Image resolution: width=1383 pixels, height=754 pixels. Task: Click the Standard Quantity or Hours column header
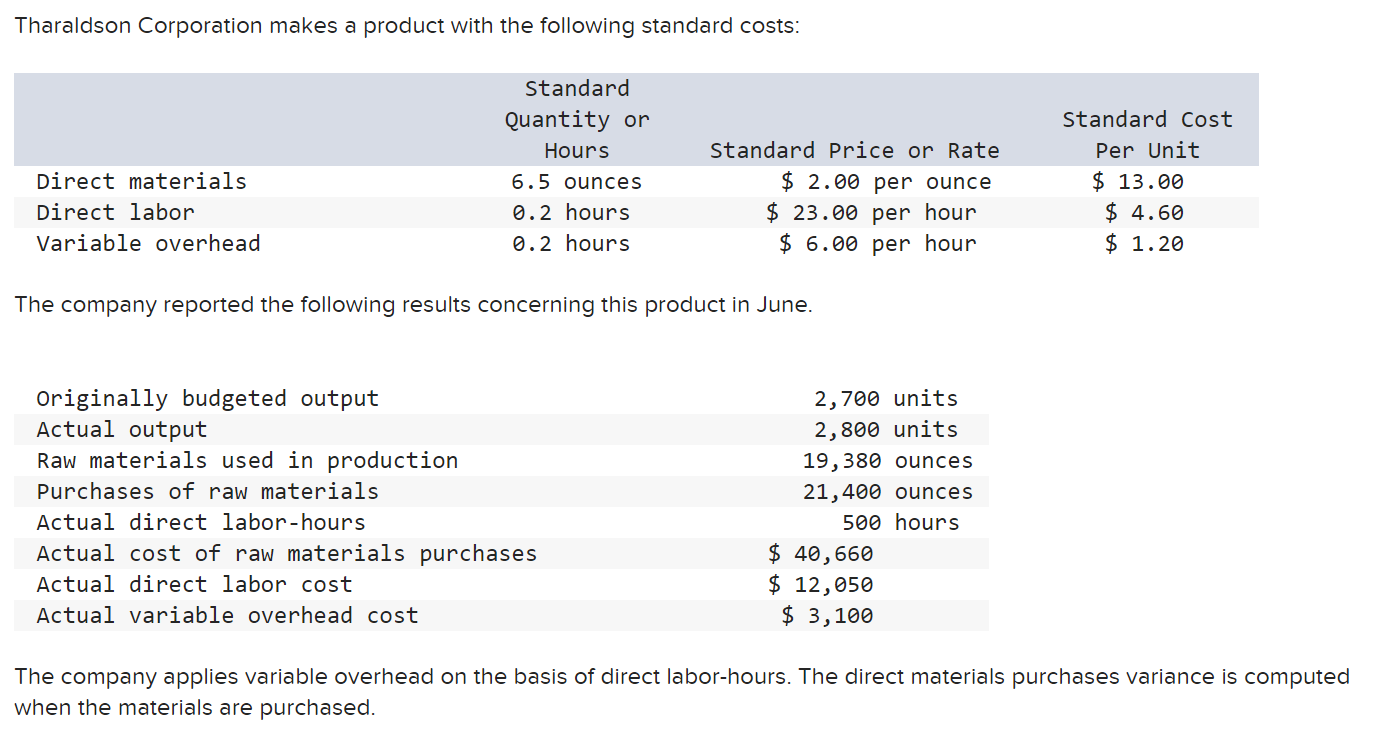(577, 119)
